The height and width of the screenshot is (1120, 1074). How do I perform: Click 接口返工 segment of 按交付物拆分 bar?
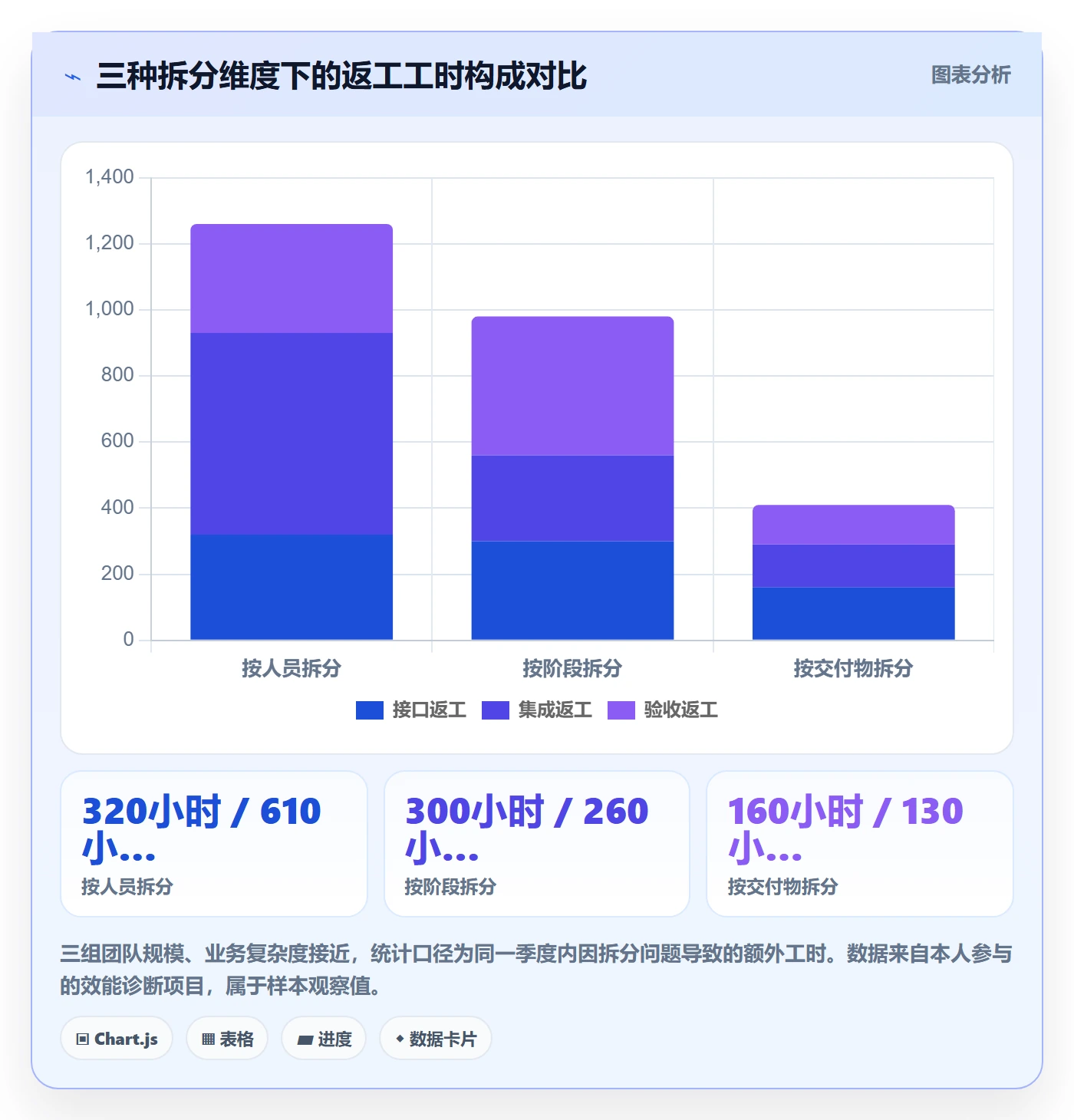tap(853, 614)
